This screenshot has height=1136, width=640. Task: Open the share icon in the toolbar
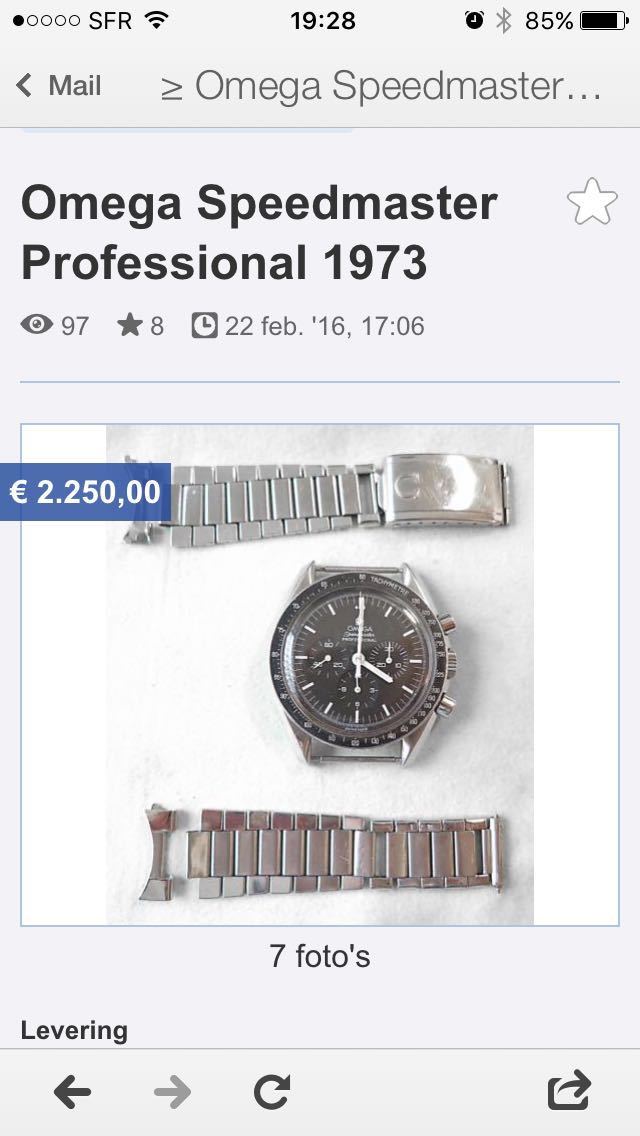point(569,1090)
